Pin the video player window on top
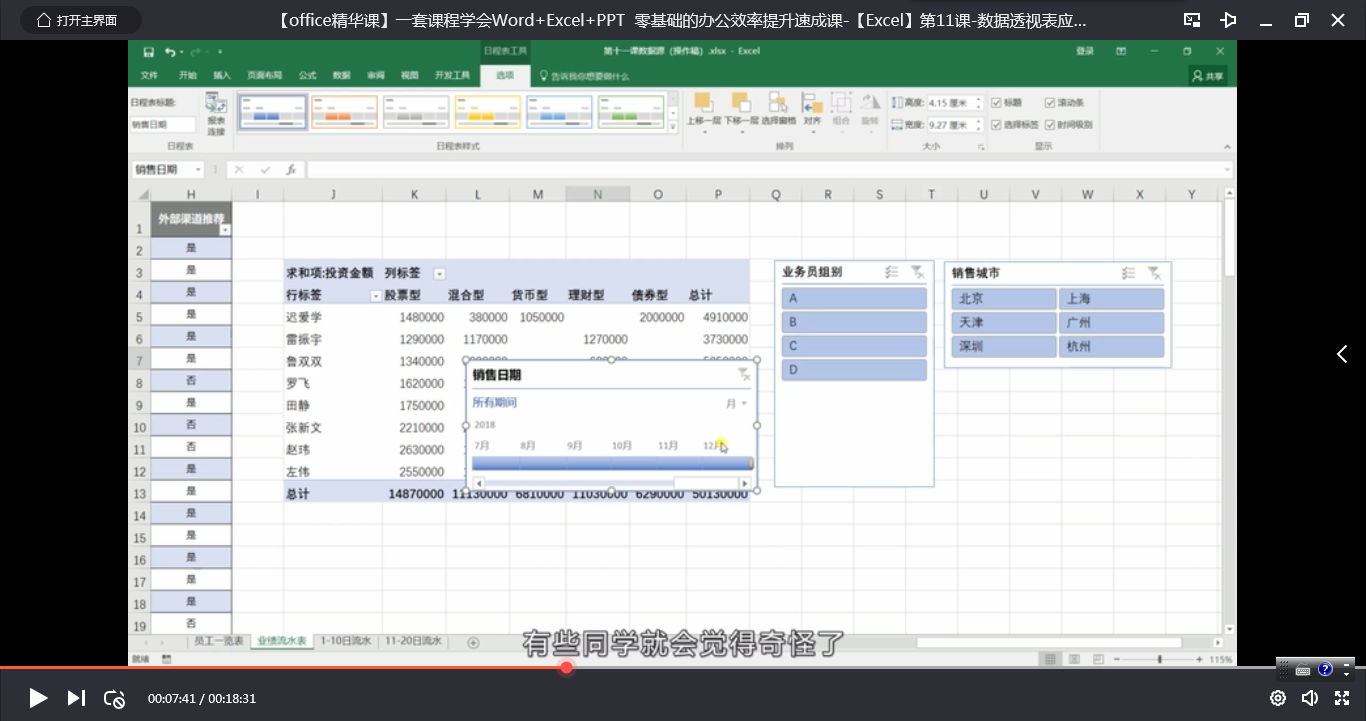1366x721 pixels. coord(1229,20)
